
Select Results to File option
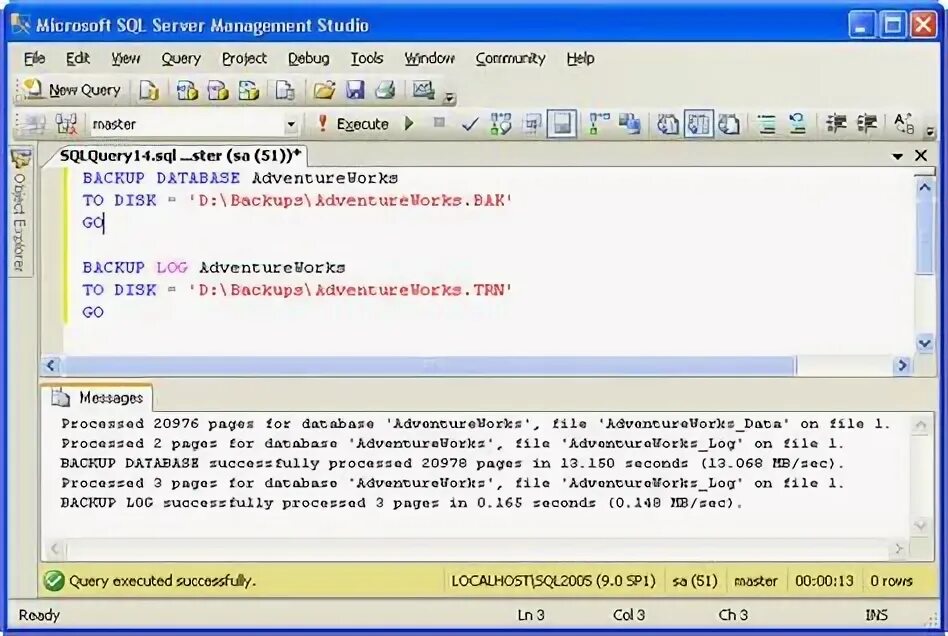(729, 124)
